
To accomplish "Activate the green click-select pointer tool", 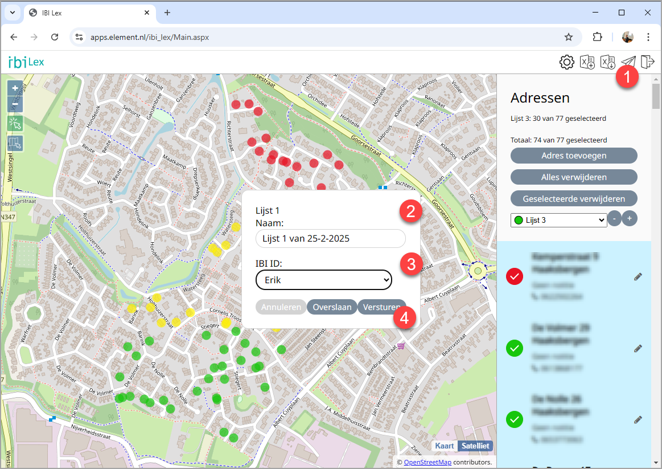I will [15, 124].
